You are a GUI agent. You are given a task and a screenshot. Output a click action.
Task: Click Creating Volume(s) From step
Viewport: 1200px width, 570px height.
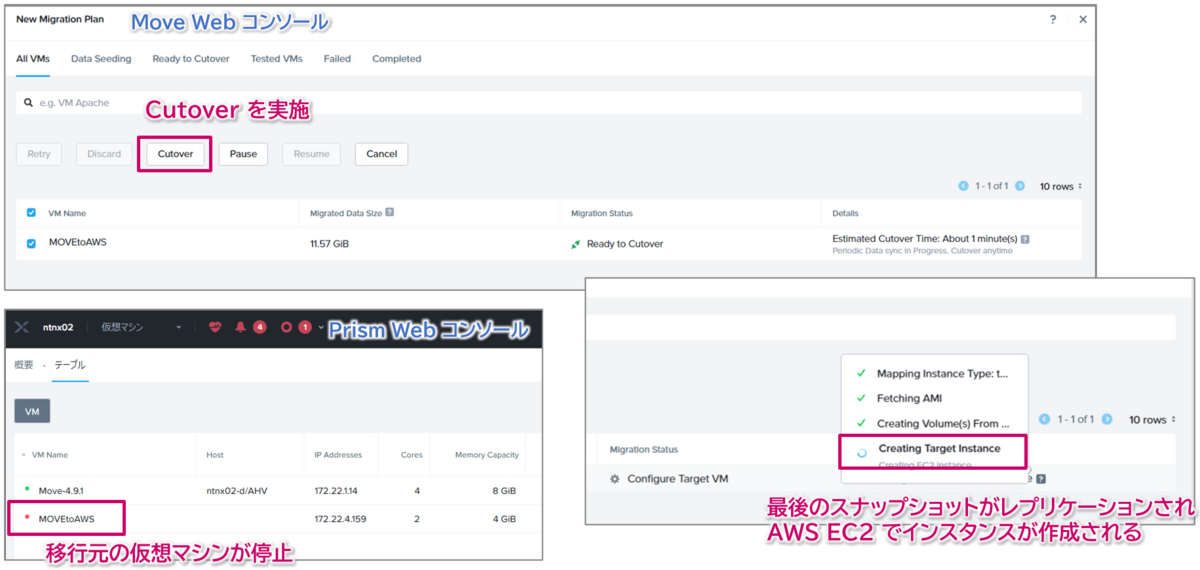click(x=943, y=424)
